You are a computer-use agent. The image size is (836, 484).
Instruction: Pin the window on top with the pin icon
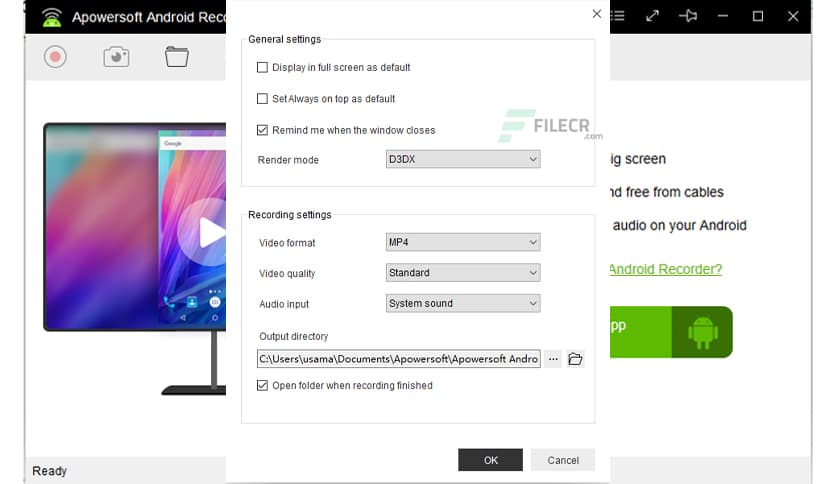(688, 15)
